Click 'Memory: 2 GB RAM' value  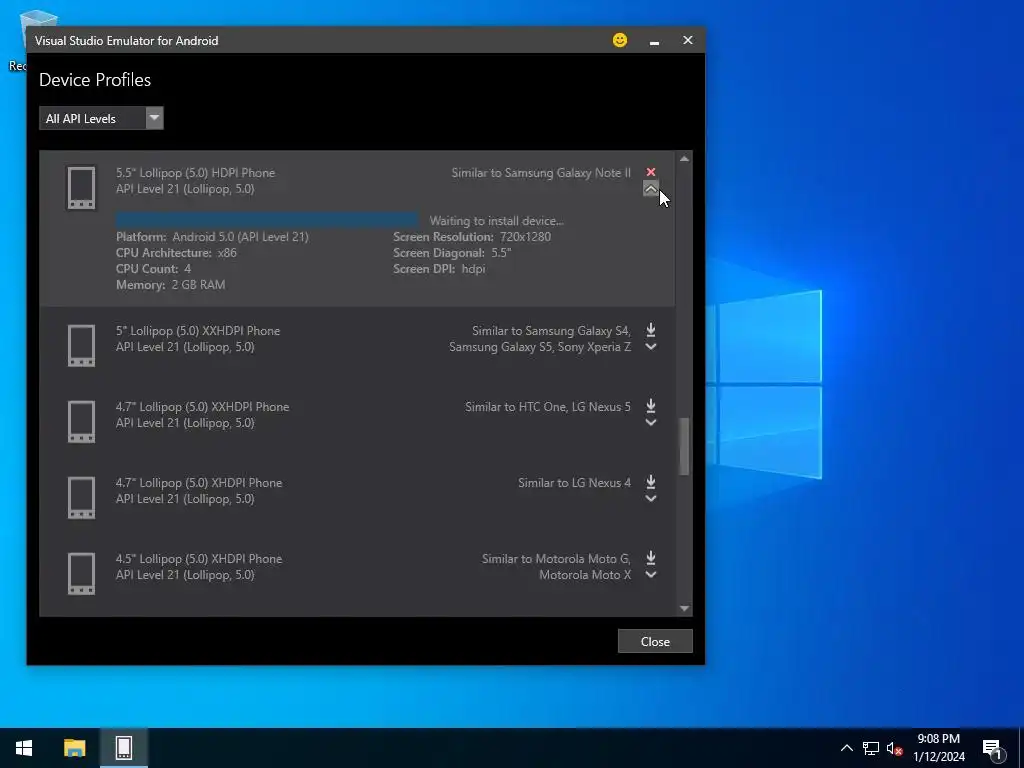coord(170,285)
